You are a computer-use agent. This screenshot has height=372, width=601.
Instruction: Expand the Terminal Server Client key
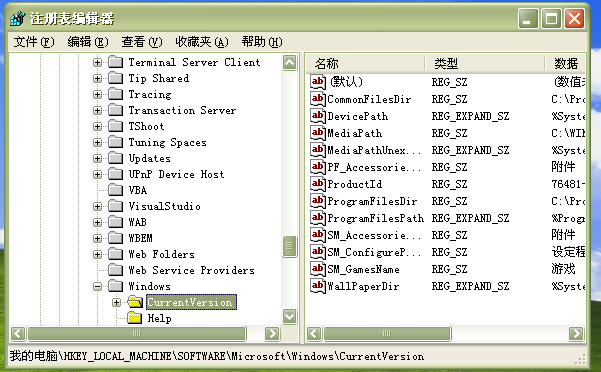(x=97, y=62)
